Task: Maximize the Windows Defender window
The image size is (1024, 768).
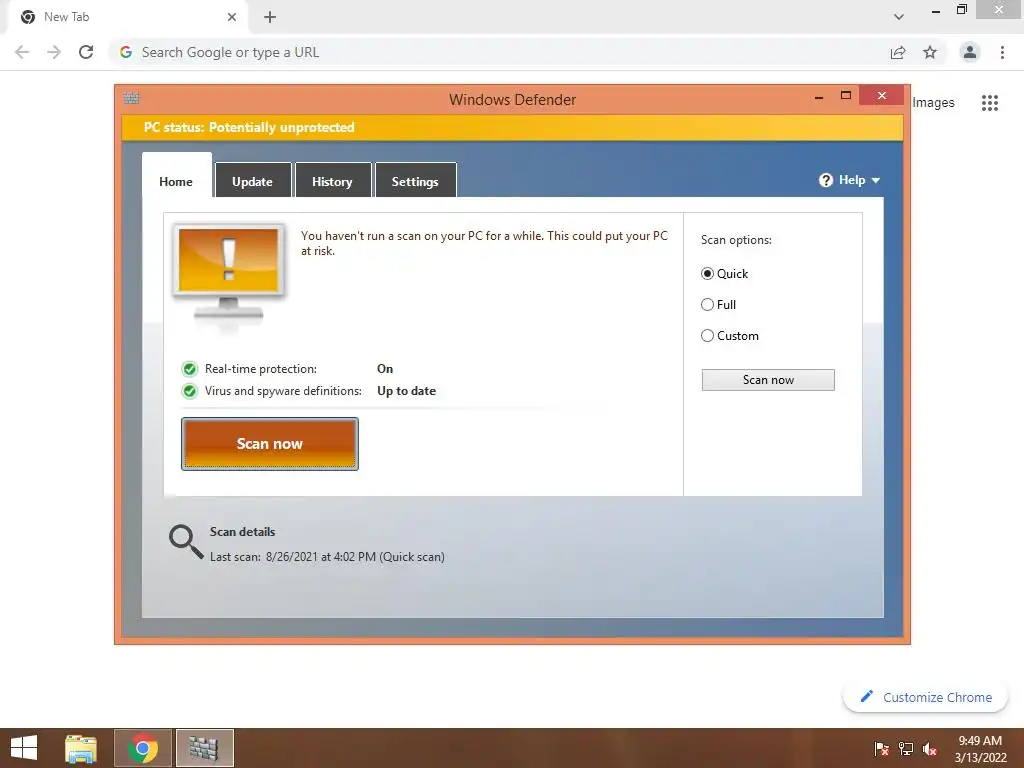Action: coord(846,95)
